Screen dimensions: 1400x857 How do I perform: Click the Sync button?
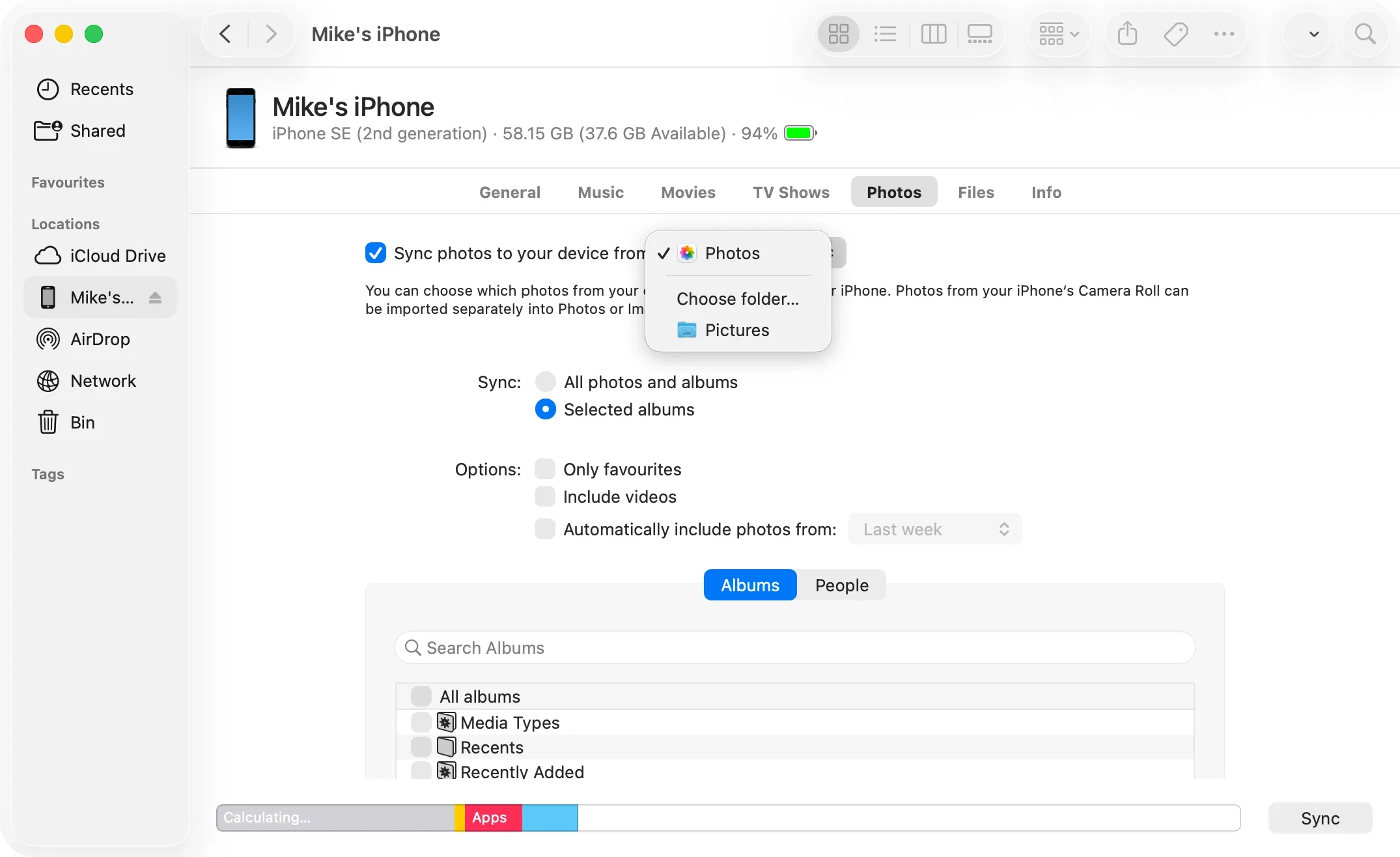click(x=1320, y=818)
